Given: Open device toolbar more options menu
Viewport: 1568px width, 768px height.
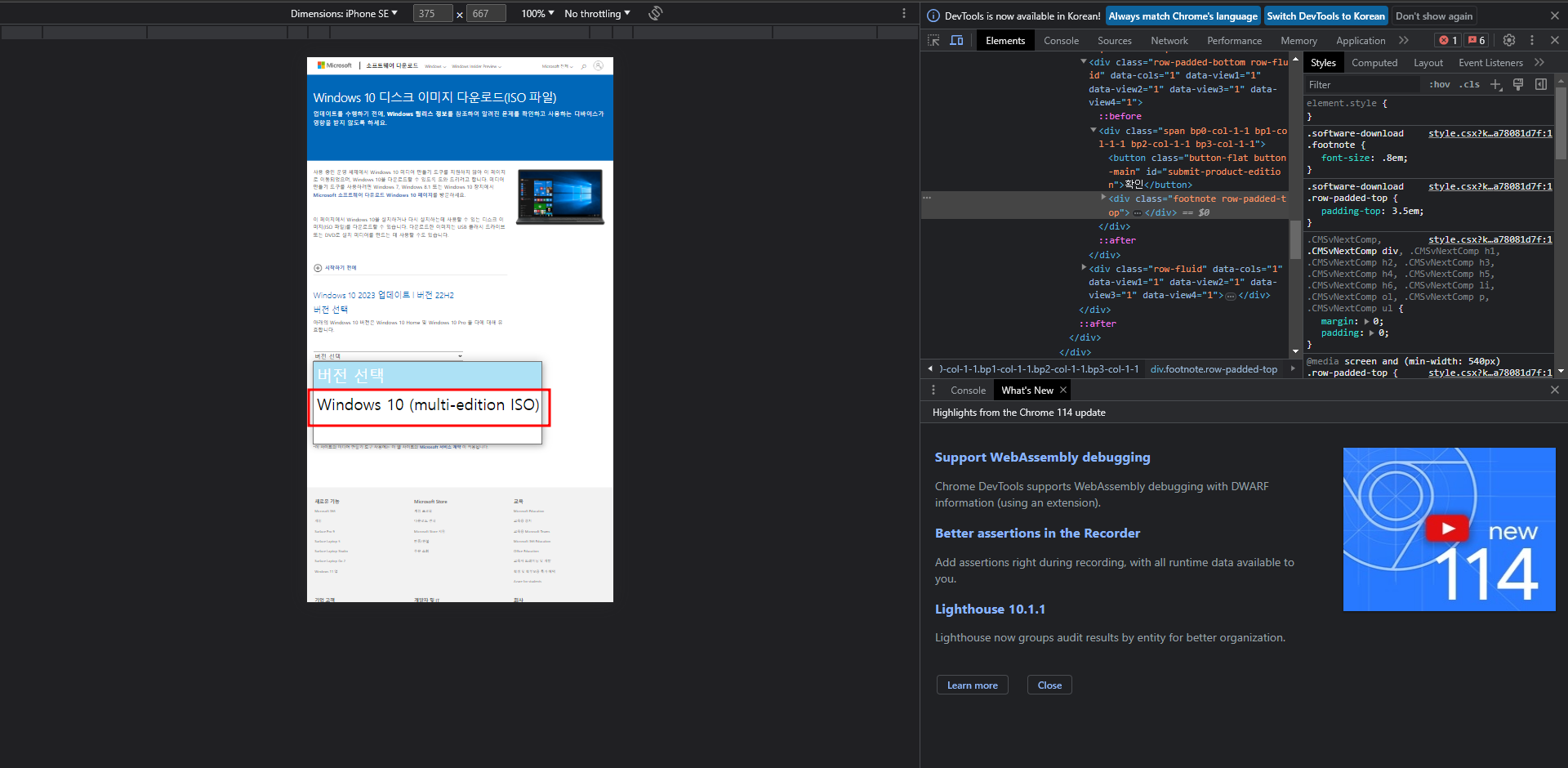Looking at the screenshot, I should 903,13.
